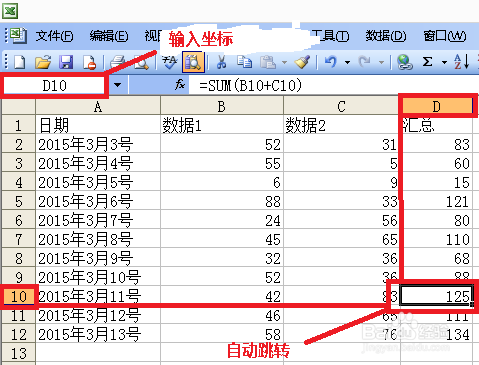Click the Select All corner box

(18, 106)
